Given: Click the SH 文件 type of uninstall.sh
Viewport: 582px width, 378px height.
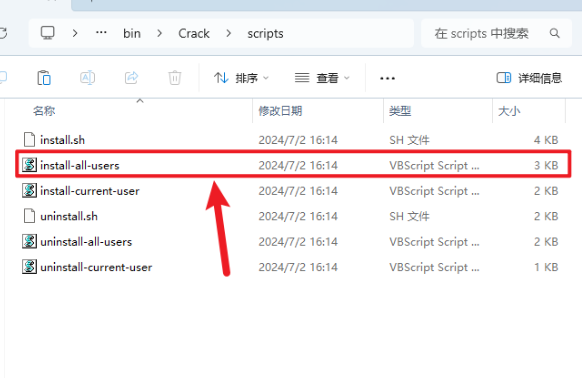Looking at the screenshot, I should 409,216.
